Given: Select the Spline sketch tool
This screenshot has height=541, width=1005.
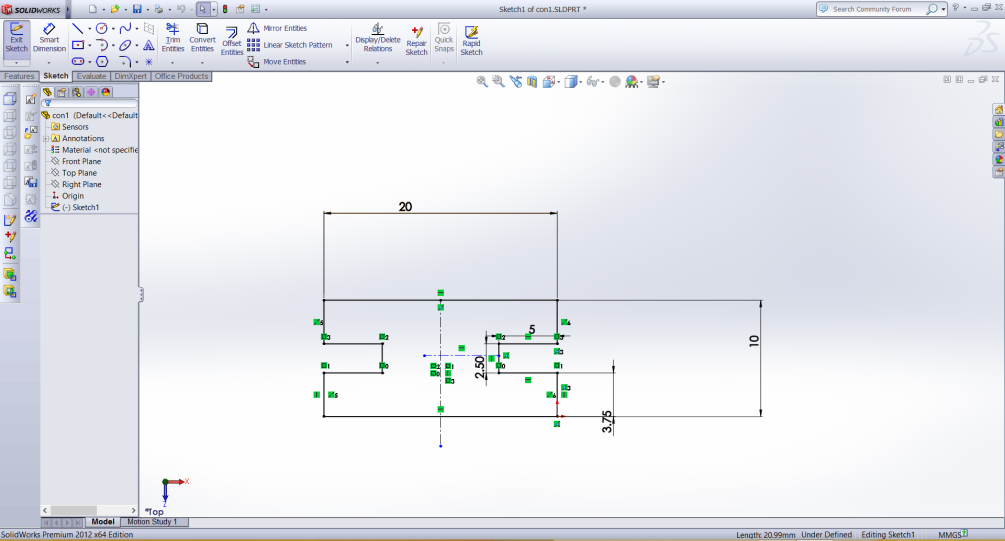Looking at the screenshot, I should 126,28.
